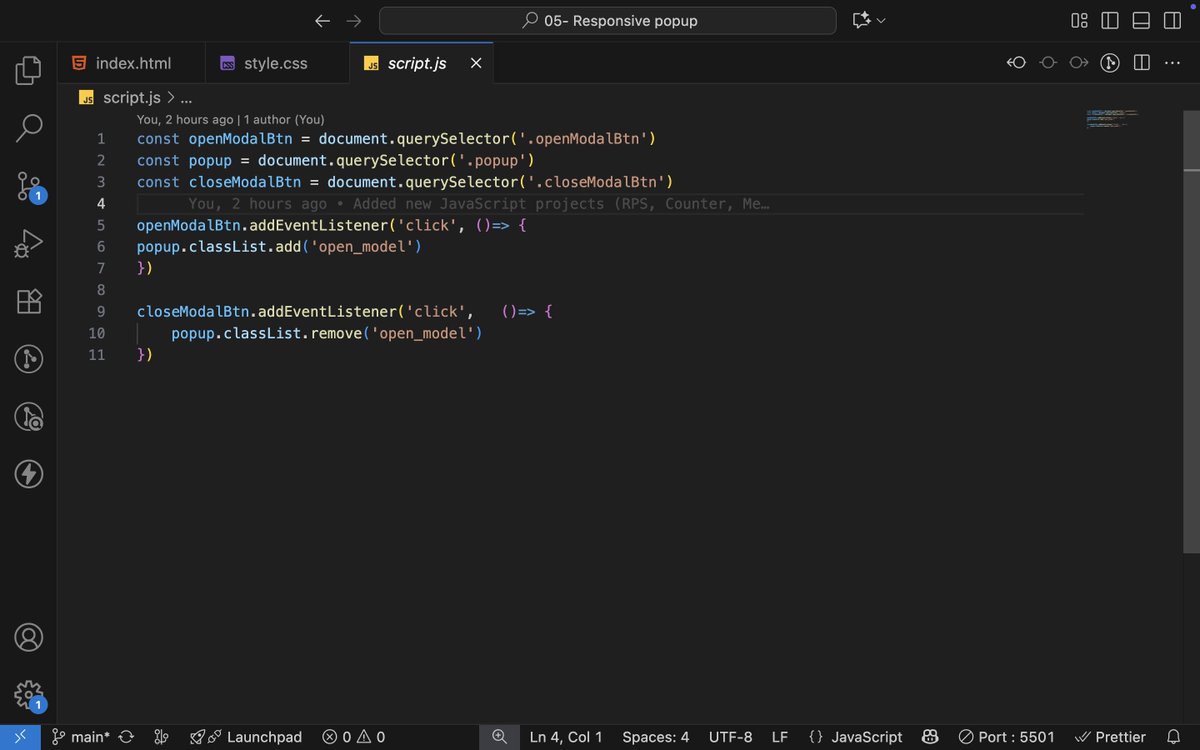Synchronize changes icon in status bar
The image size is (1200, 750).
pos(127,737)
